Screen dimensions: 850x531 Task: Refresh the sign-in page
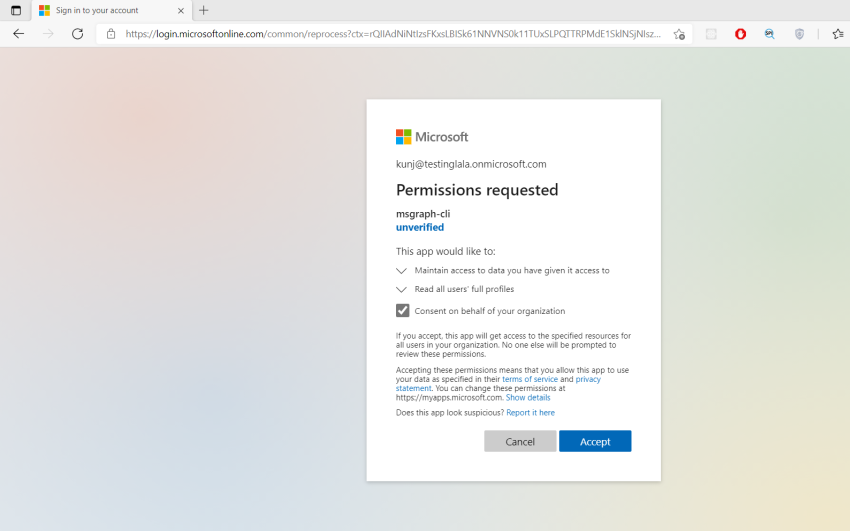pos(77,34)
